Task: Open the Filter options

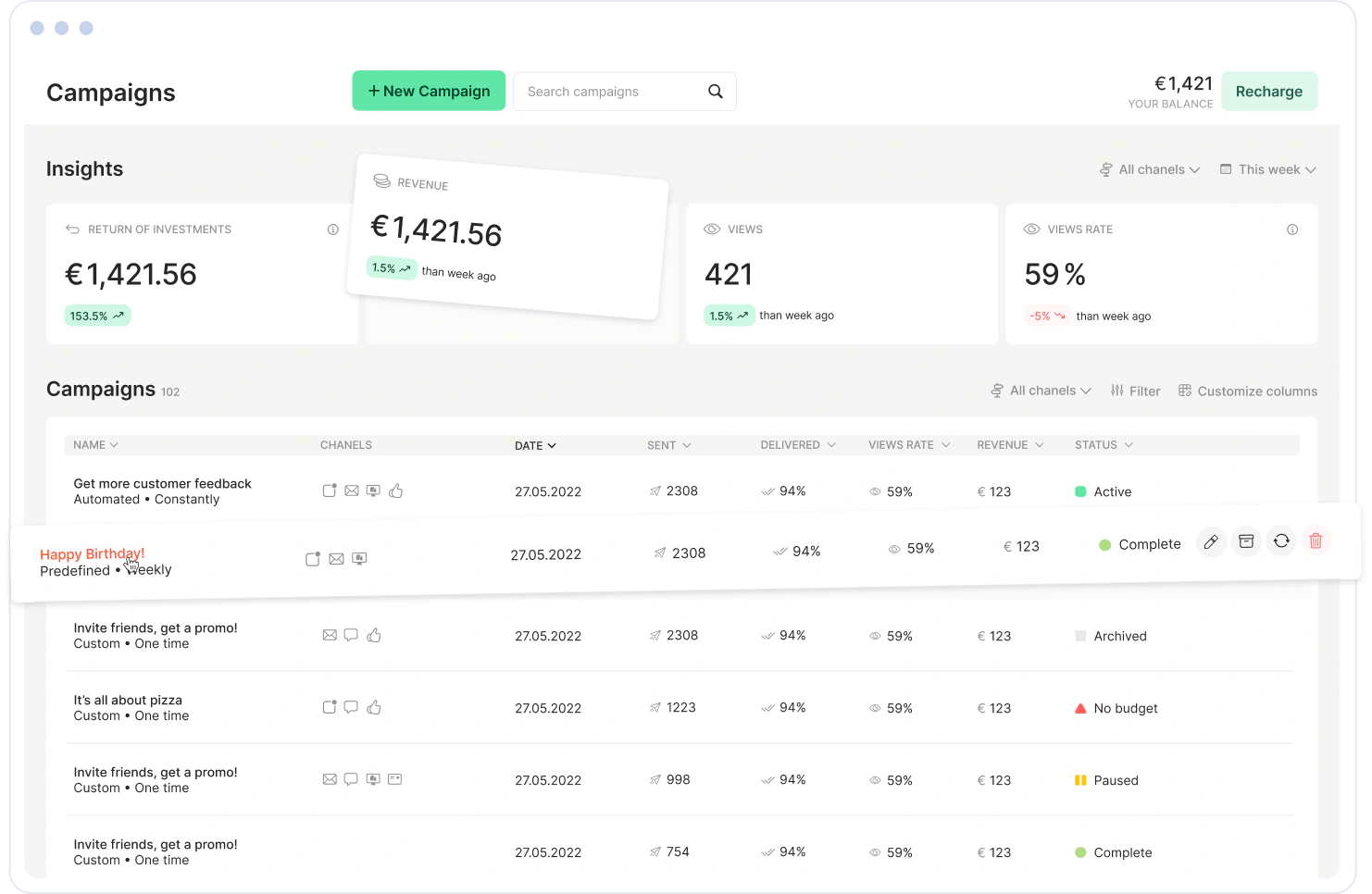Action: pyautogui.click(x=1135, y=391)
